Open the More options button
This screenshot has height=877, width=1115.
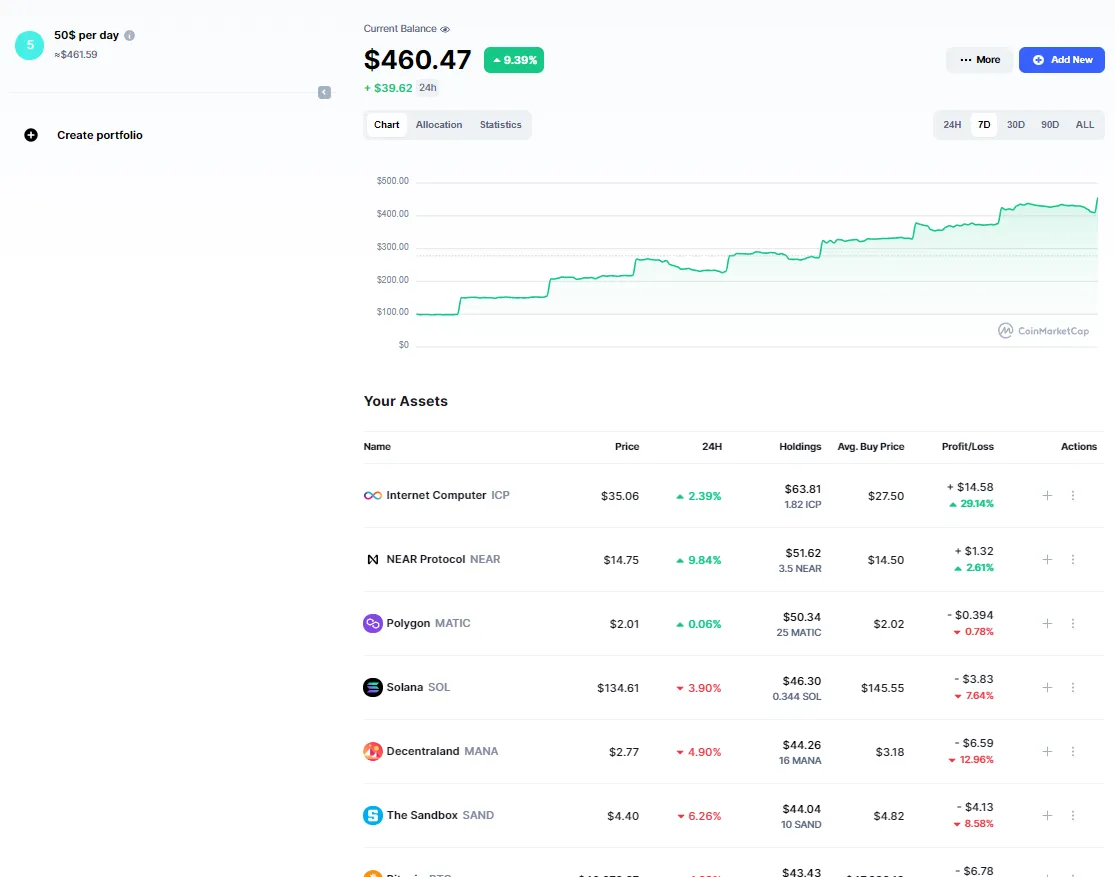(x=979, y=60)
